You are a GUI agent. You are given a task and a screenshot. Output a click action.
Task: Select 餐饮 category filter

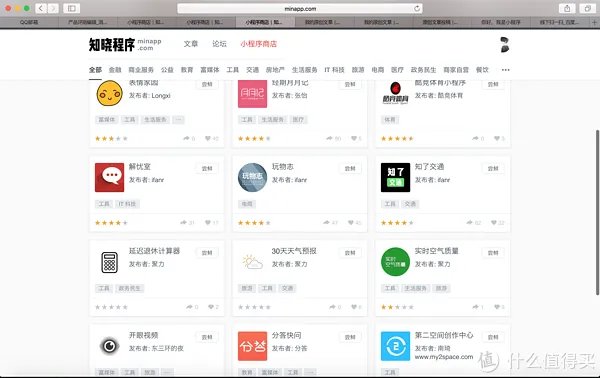point(482,70)
